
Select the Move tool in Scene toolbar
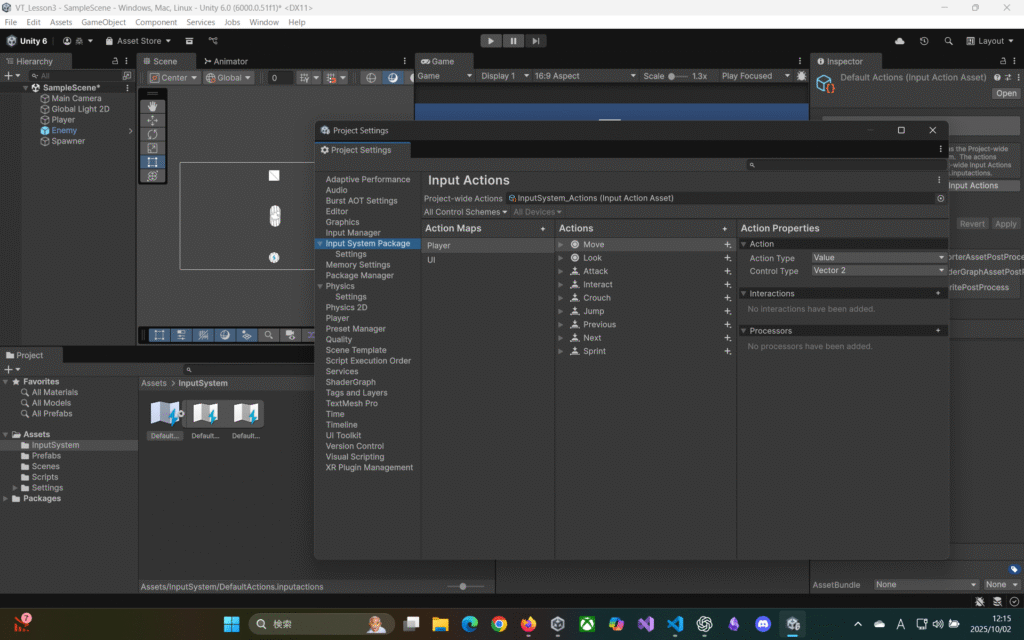click(152, 120)
